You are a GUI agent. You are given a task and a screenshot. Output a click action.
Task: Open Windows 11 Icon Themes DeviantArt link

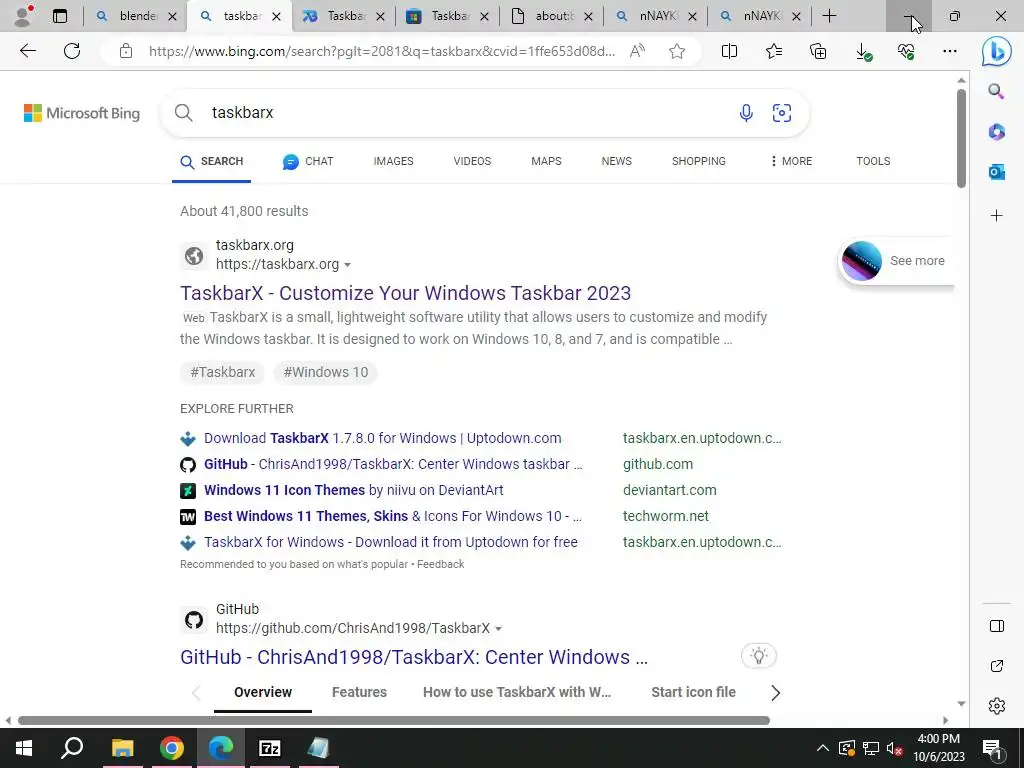pyautogui.click(x=353, y=490)
